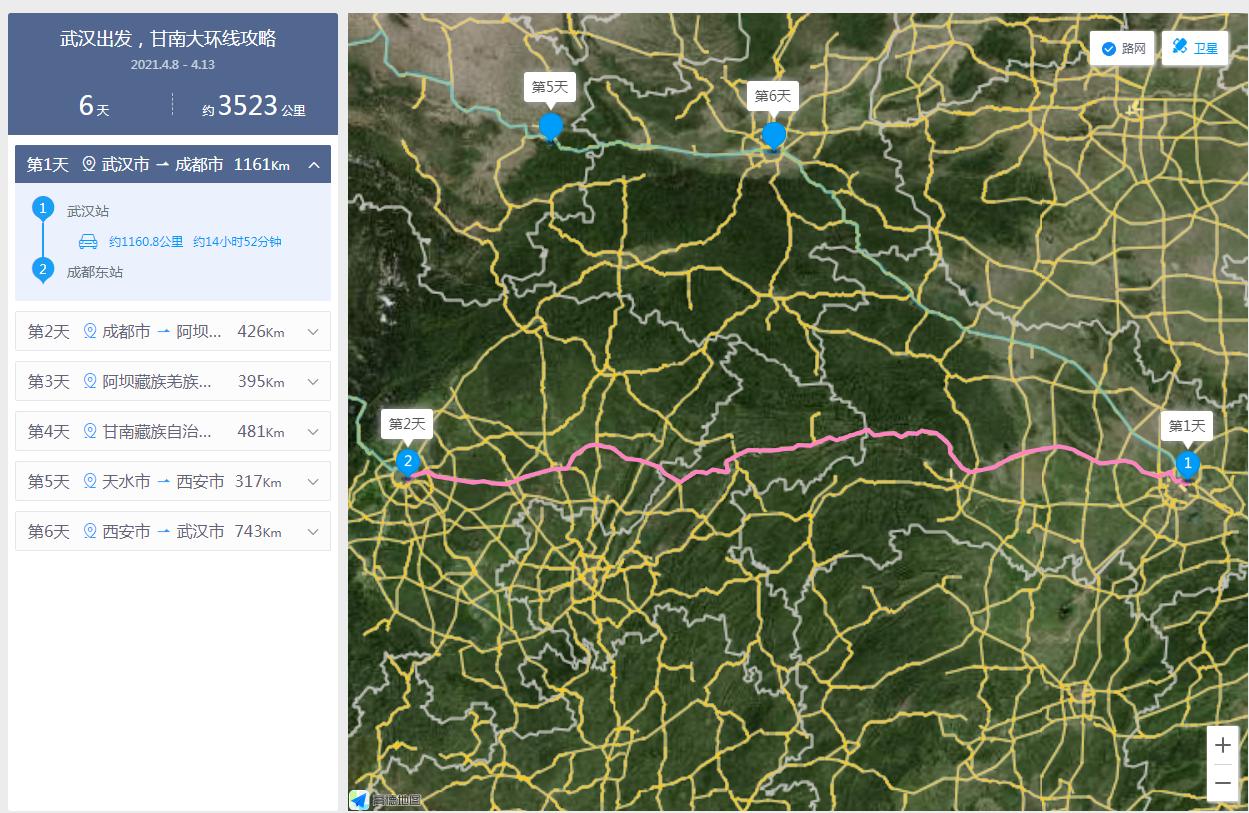Open 第6天 西安市 to 武汉市 itinerary
The height and width of the screenshot is (813, 1249).
coord(173,531)
